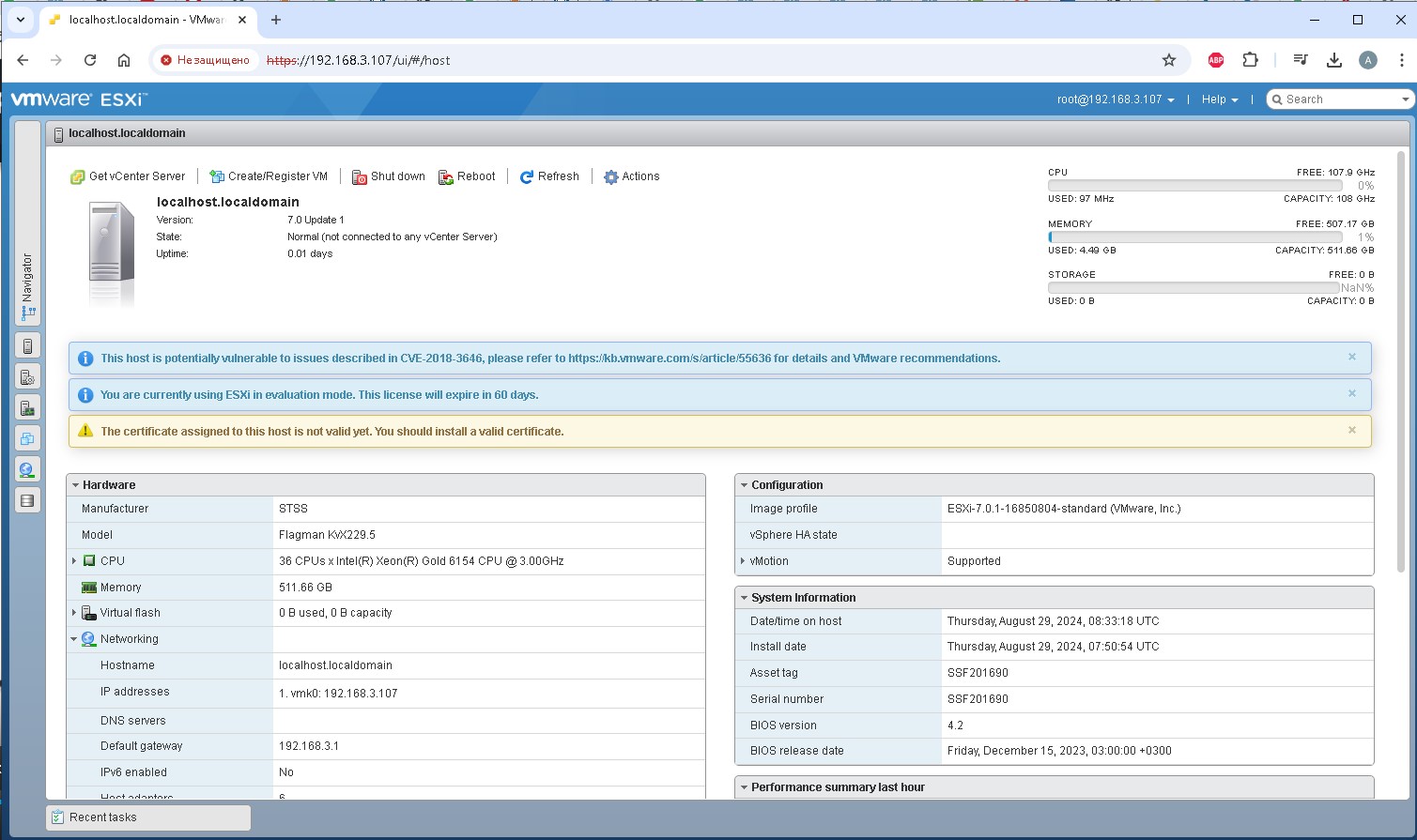Open the browser tab search dropdown
The height and width of the screenshot is (840, 1417).
pyautogui.click(x=20, y=19)
